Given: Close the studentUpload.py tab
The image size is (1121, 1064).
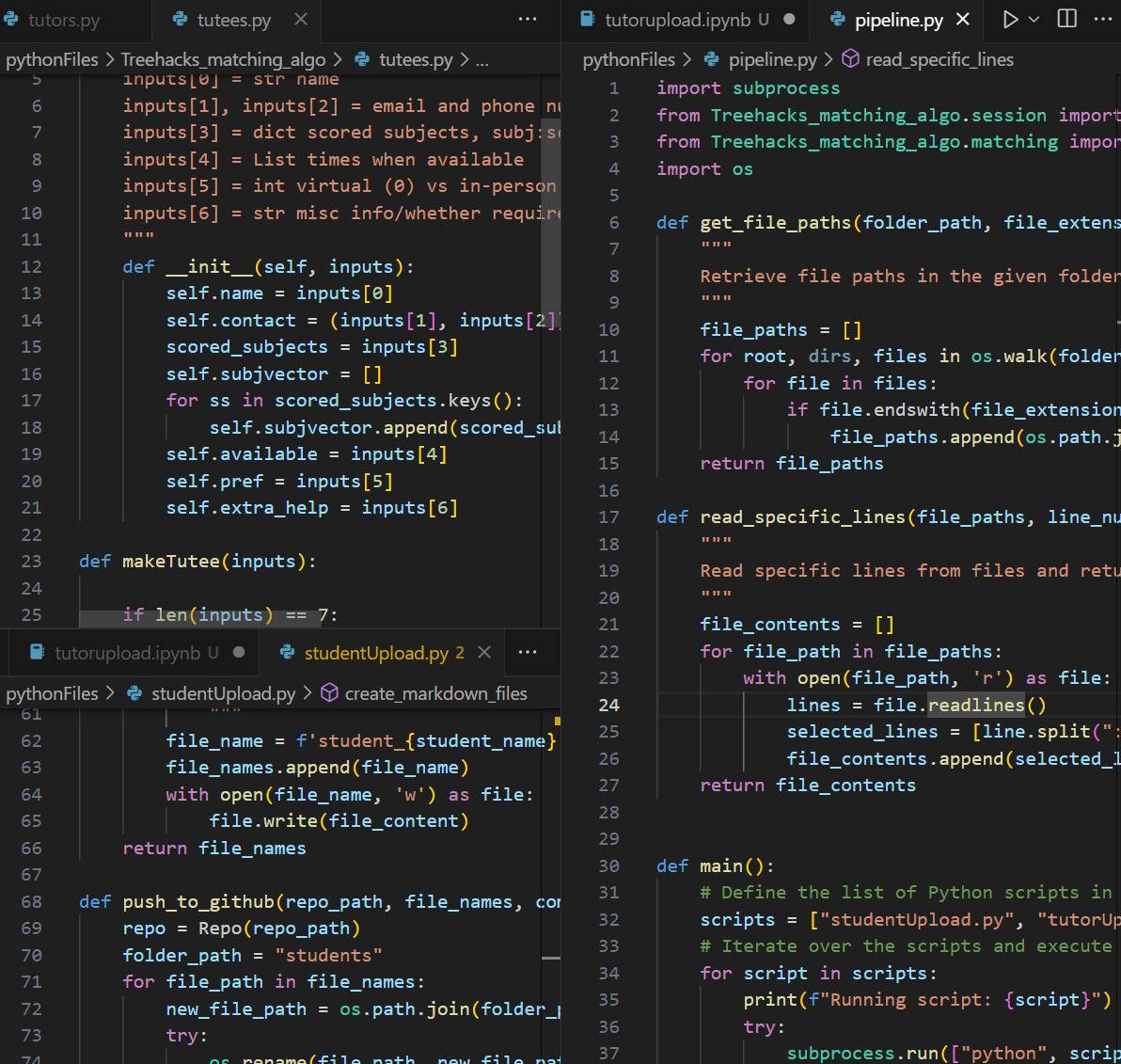Looking at the screenshot, I should click(484, 652).
